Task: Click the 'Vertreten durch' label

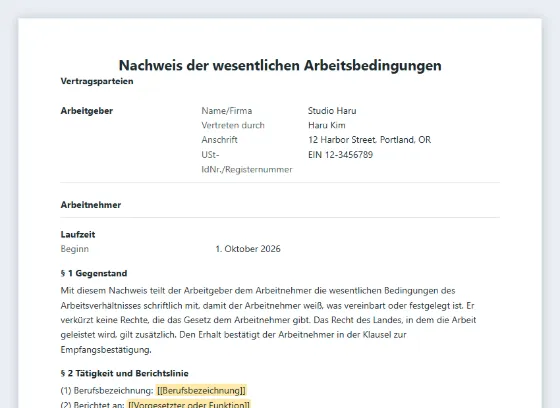Action: (x=233, y=125)
